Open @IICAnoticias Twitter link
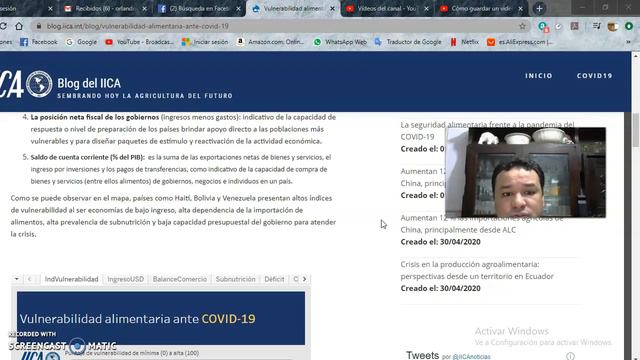 (471, 357)
